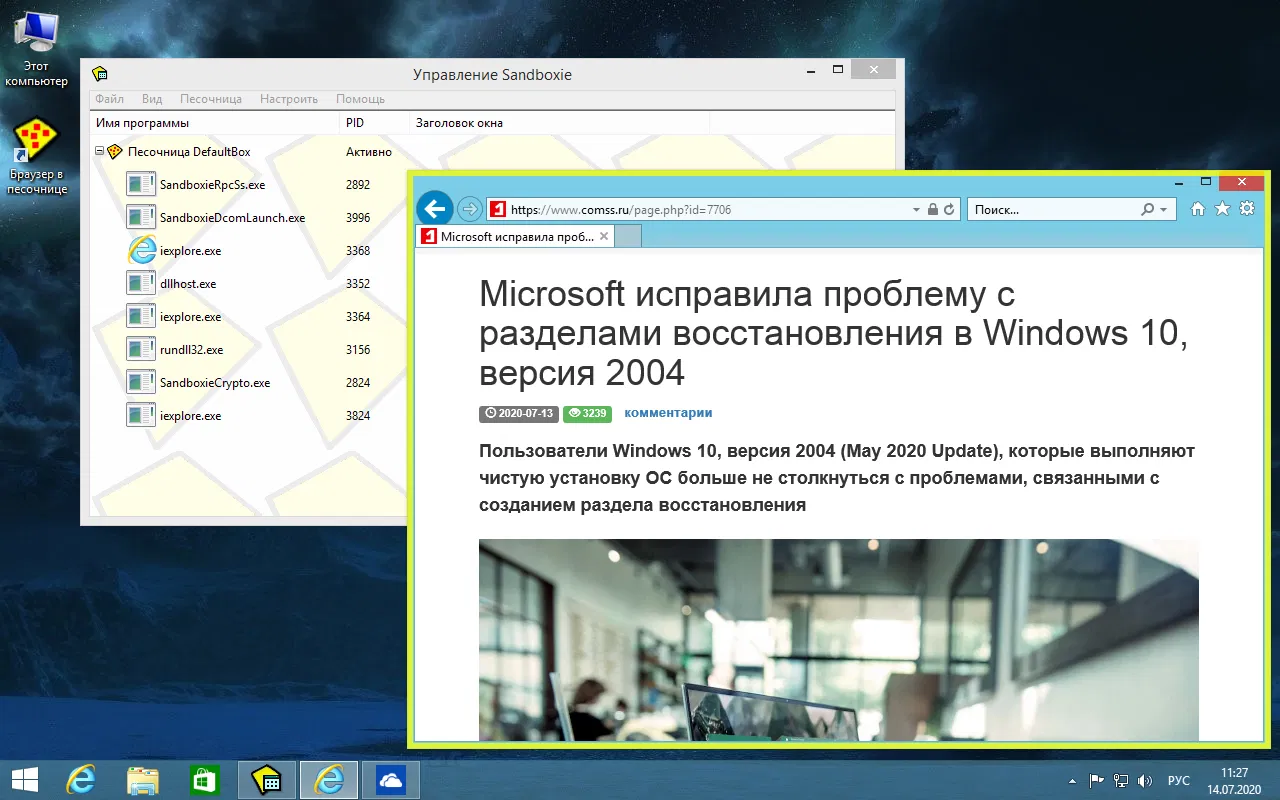Open the 'Вид' menu in Sandboxie
The image size is (1280, 800).
pyautogui.click(x=152, y=99)
